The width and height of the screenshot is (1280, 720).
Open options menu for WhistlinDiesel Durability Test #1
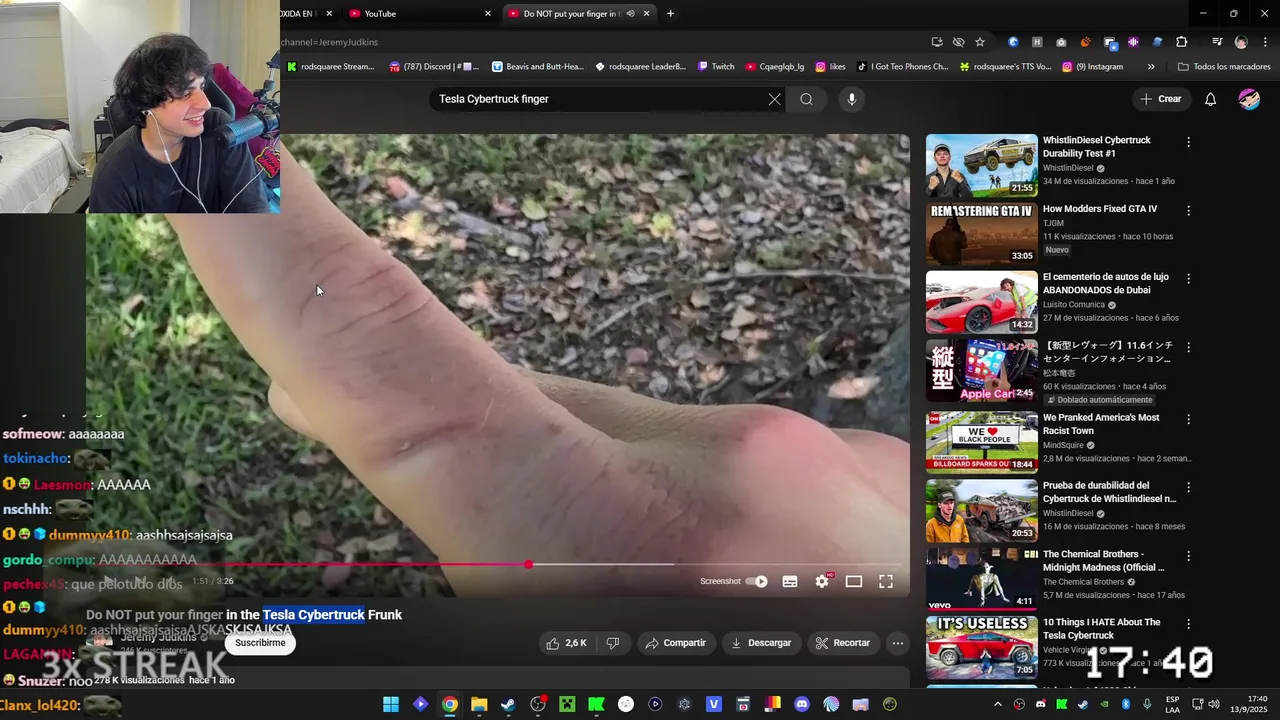tap(1188, 142)
